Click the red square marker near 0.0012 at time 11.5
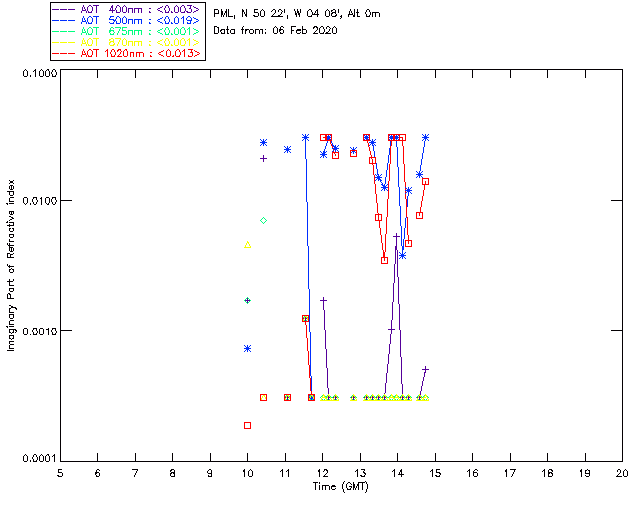This screenshot has width=640, height=512. click(x=305, y=318)
